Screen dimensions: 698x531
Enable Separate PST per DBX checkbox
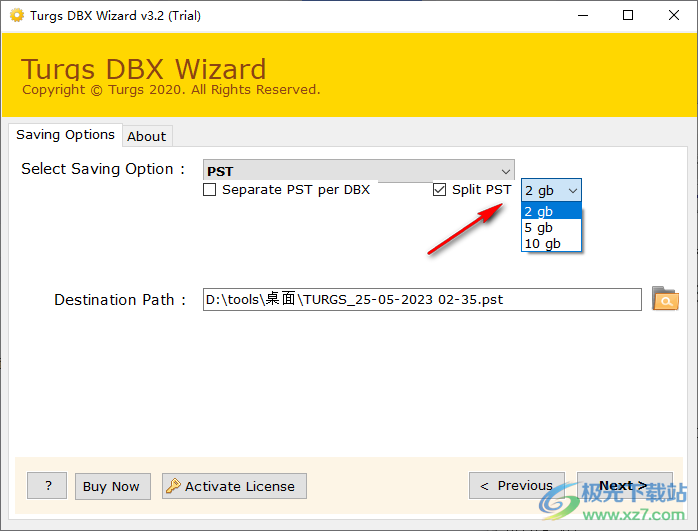[210, 190]
